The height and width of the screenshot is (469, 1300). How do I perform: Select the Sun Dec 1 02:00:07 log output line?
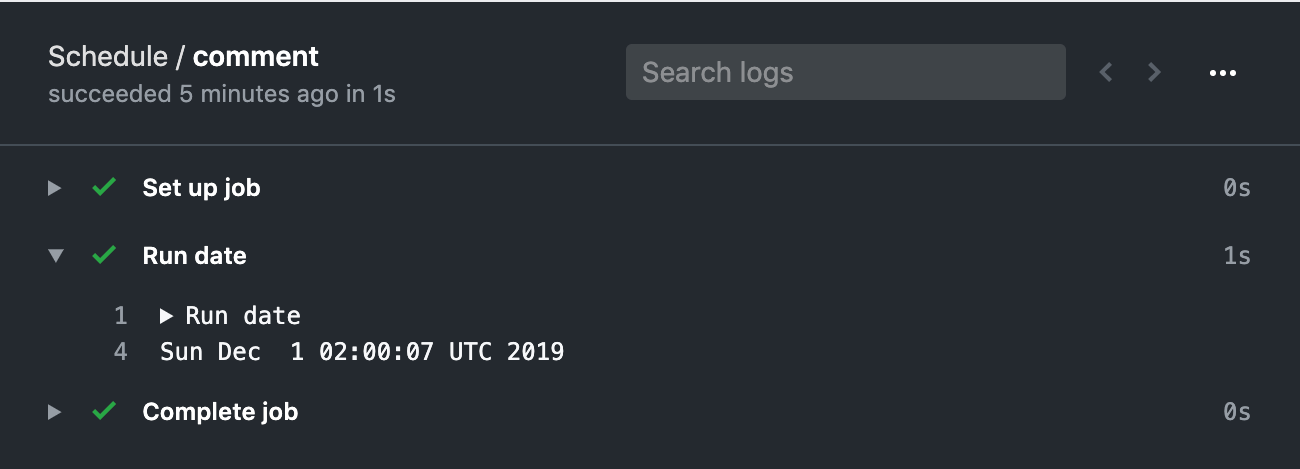tap(362, 351)
